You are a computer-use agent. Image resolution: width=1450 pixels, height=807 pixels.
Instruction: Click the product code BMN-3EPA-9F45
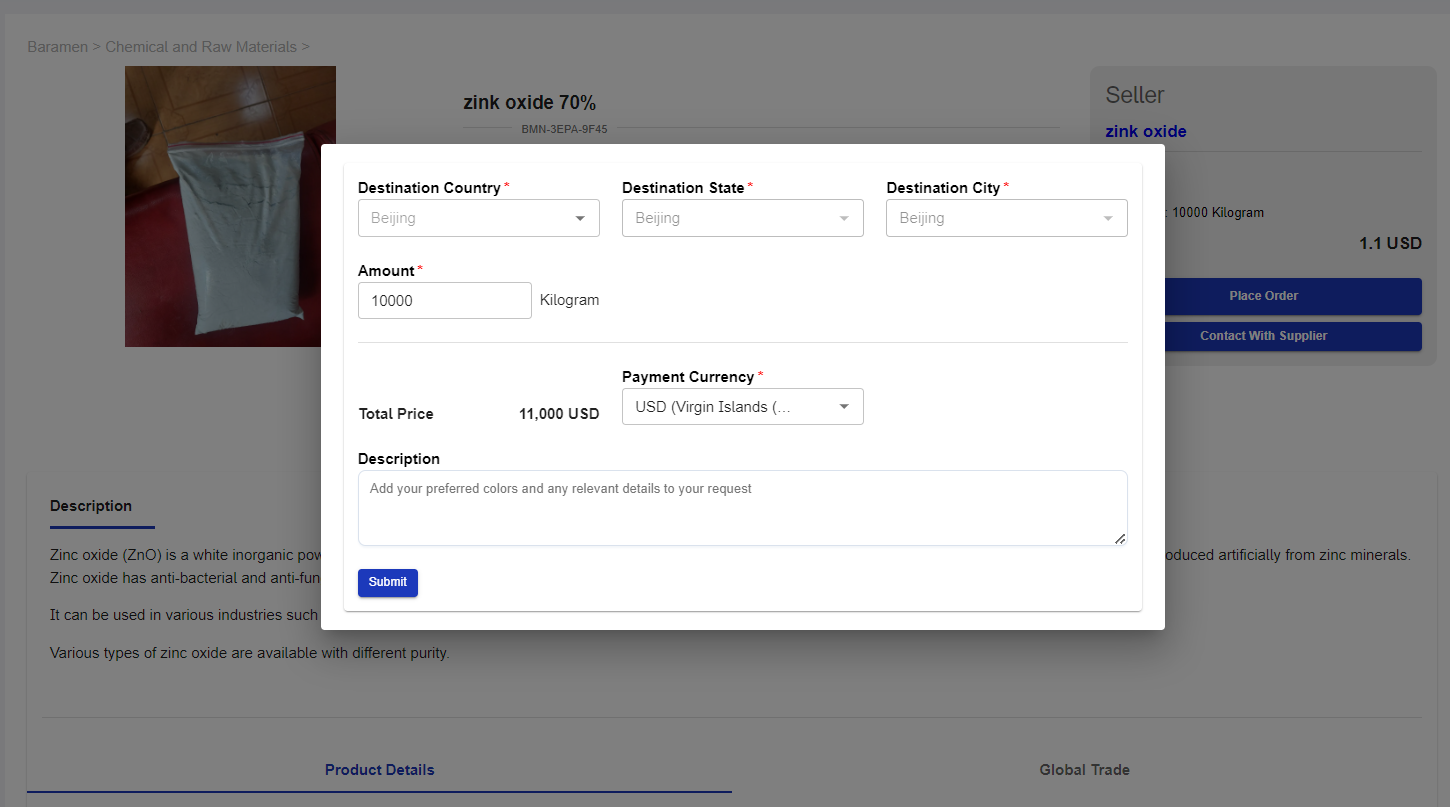tap(564, 129)
